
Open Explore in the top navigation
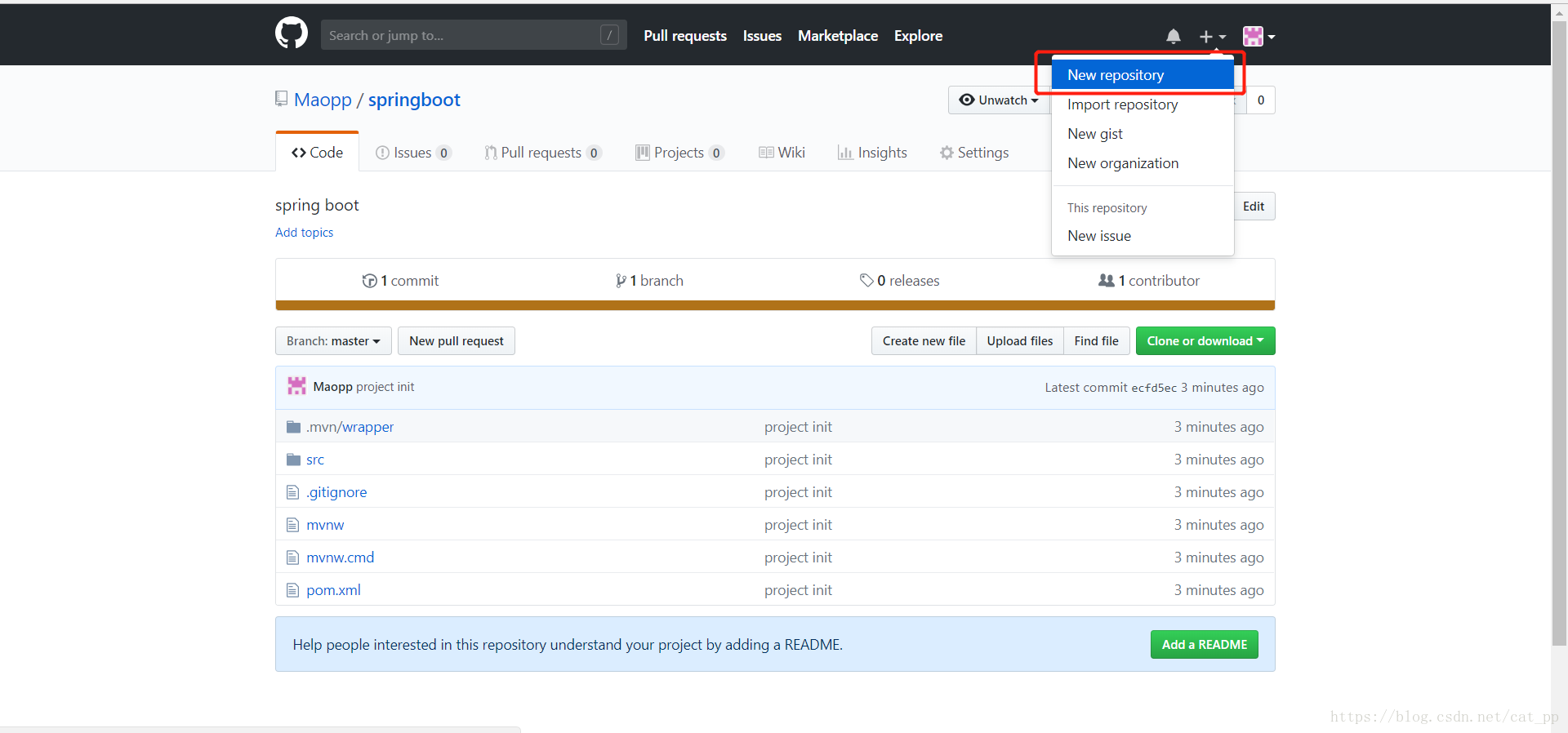coord(918,36)
